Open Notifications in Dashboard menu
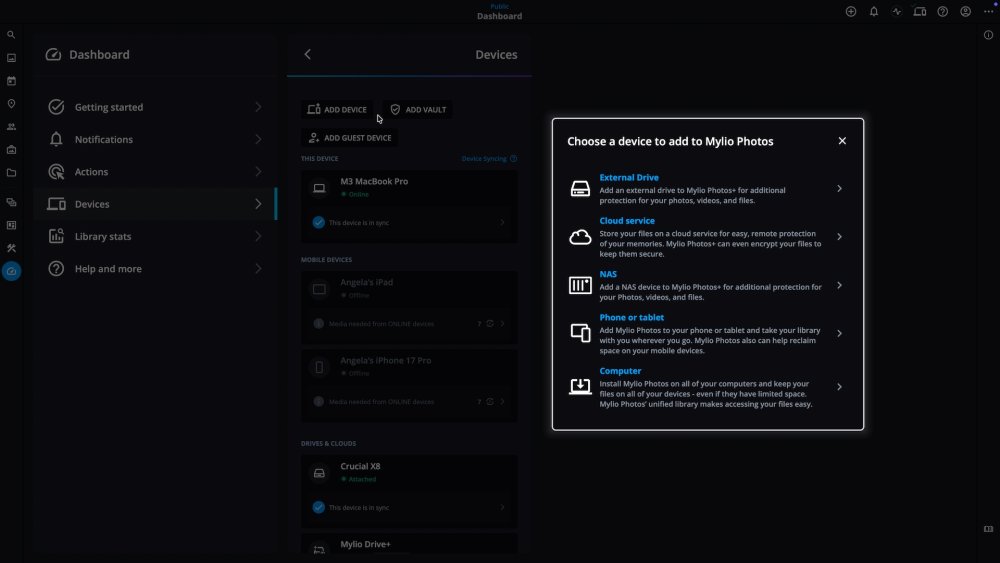 pyautogui.click(x=155, y=139)
